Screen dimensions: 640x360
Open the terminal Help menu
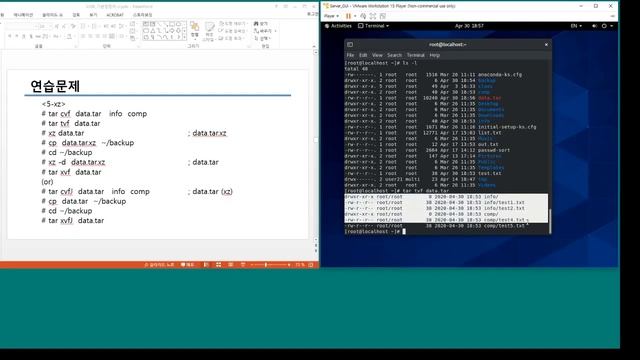[434, 55]
